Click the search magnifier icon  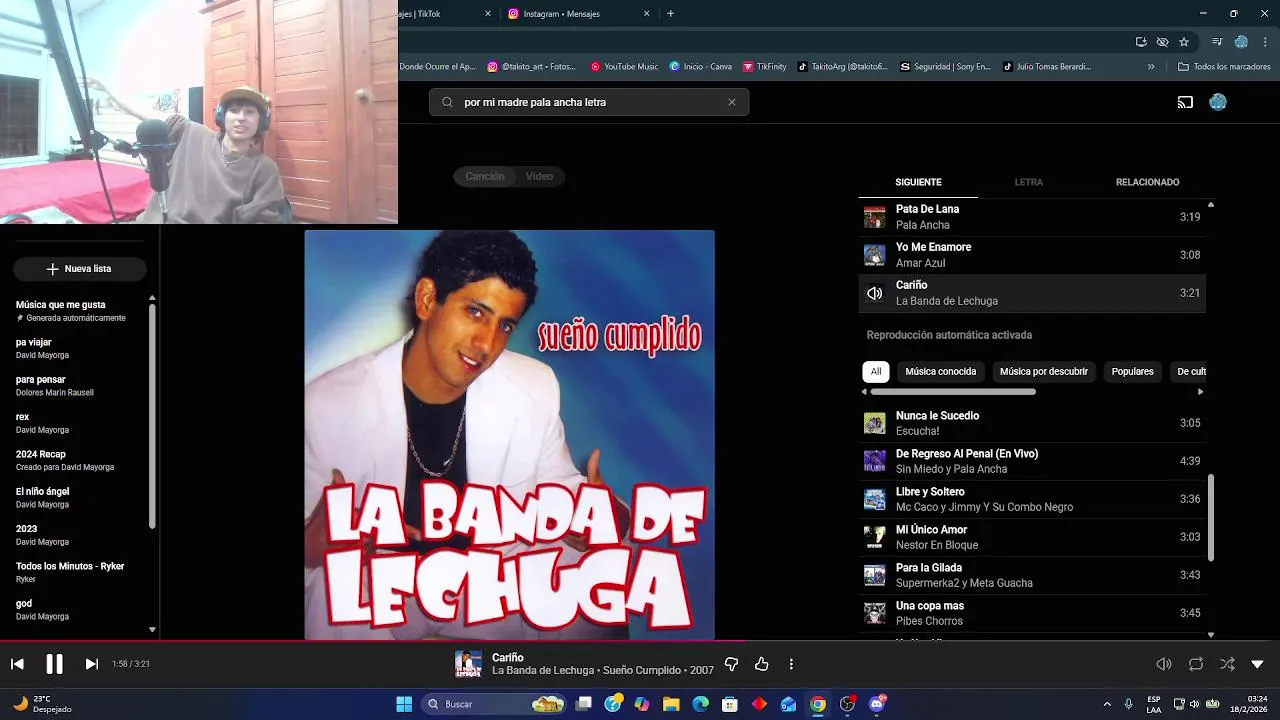(447, 102)
